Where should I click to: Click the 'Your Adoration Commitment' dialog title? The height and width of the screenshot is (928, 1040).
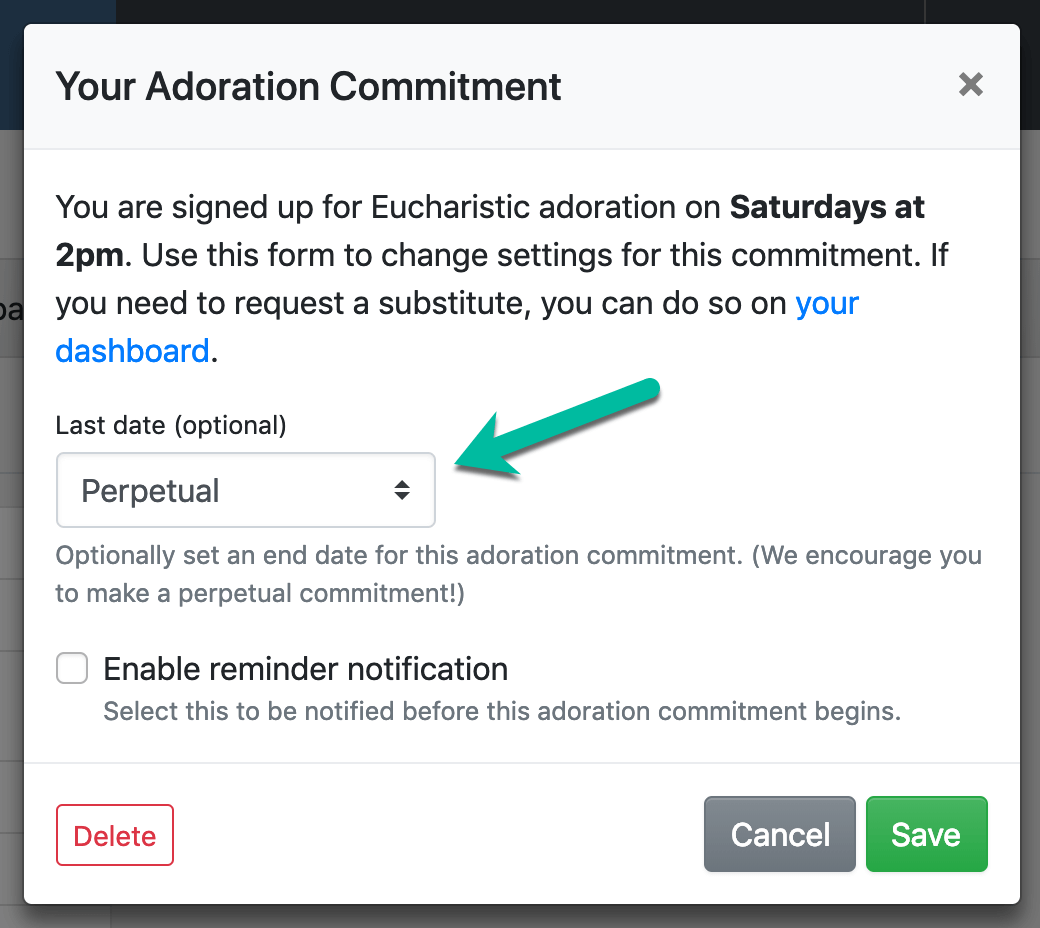(x=308, y=86)
